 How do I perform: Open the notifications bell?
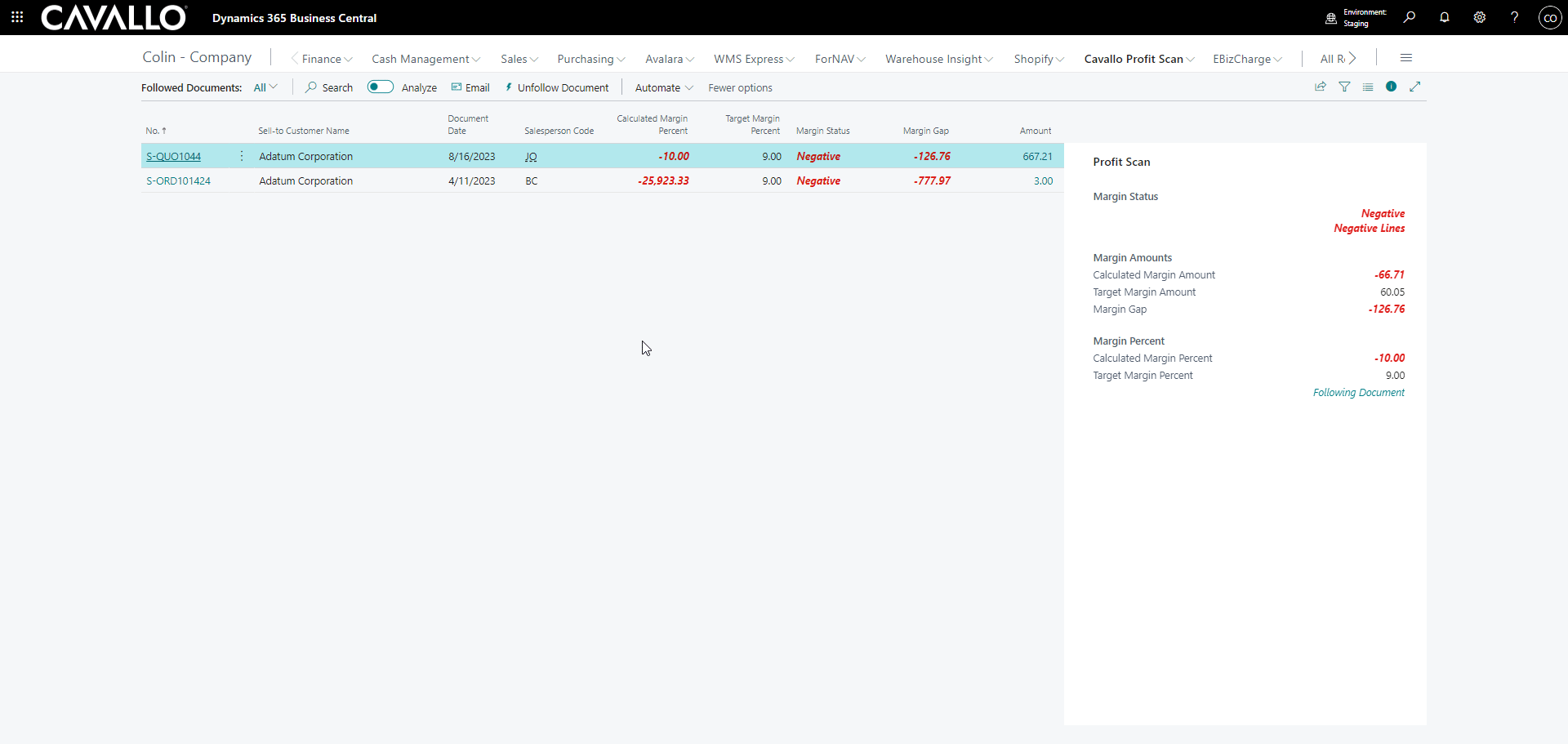coord(1445,17)
